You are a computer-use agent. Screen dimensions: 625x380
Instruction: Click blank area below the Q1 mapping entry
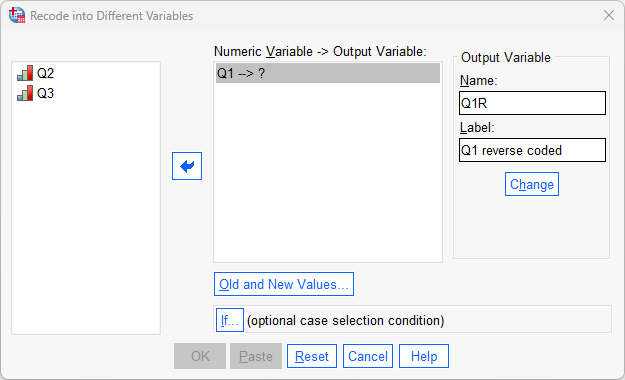coord(328,171)
